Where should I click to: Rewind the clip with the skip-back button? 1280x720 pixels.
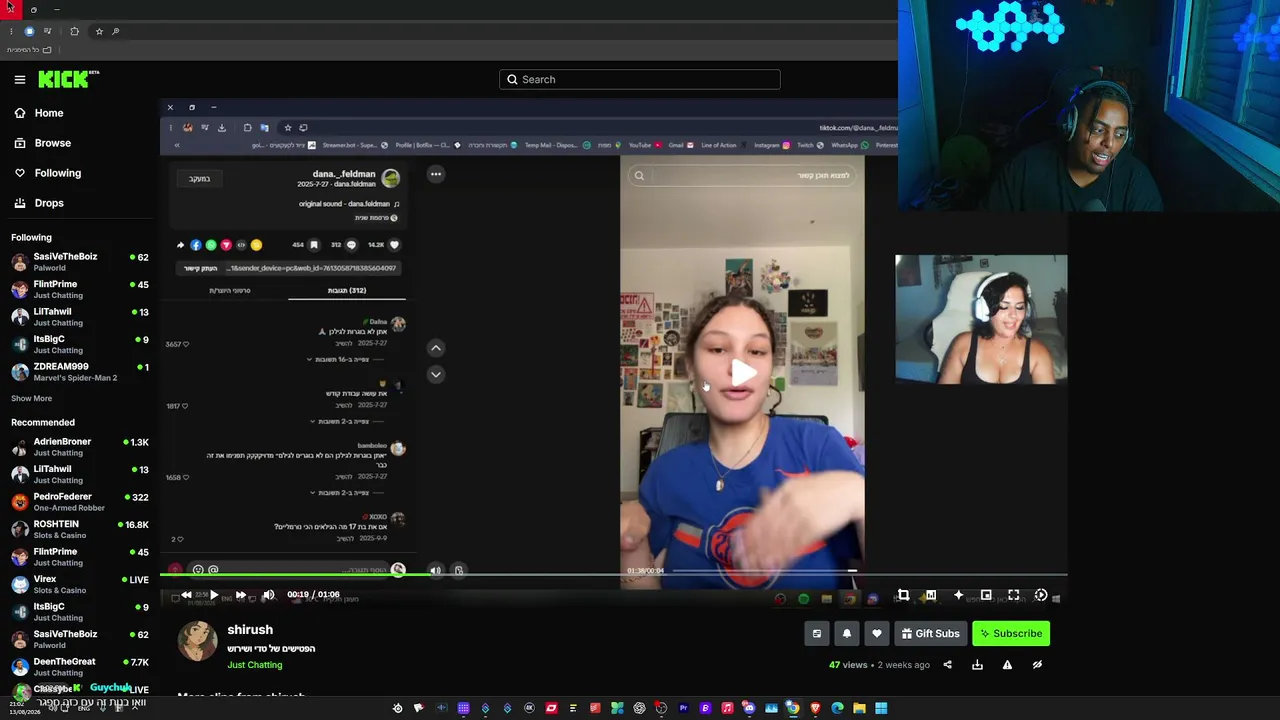pos(186,595)
